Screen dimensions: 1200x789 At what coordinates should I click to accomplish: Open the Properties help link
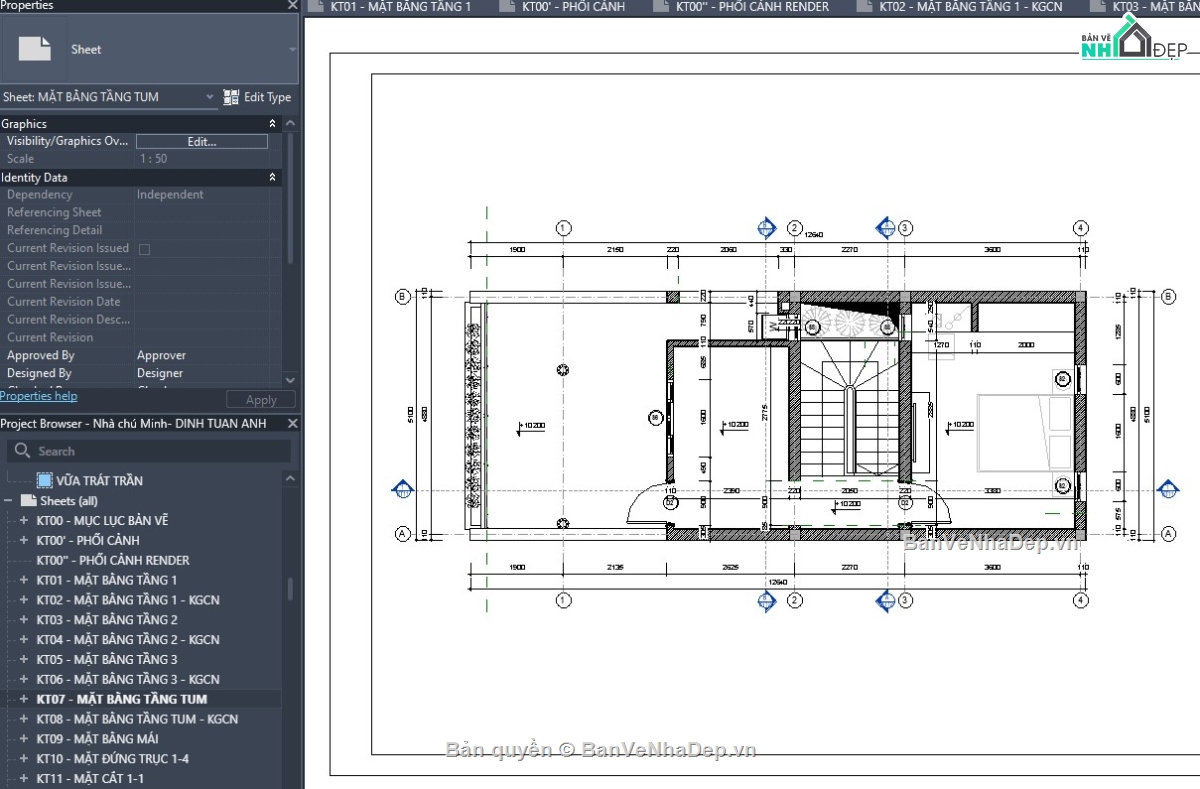point(39,396)
